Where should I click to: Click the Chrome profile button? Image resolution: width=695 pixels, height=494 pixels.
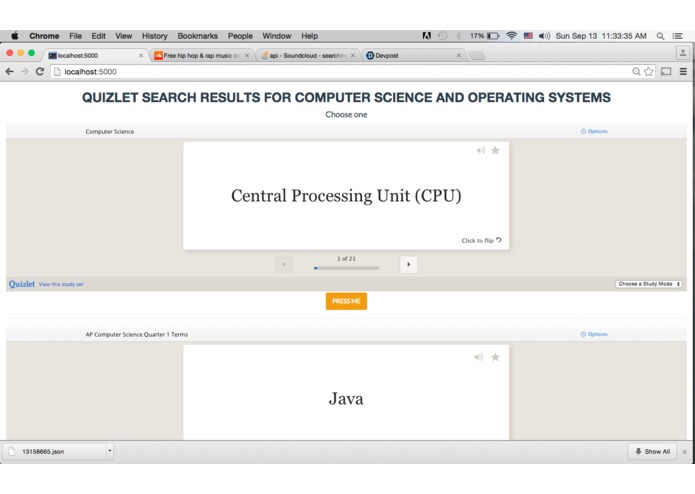683,53
